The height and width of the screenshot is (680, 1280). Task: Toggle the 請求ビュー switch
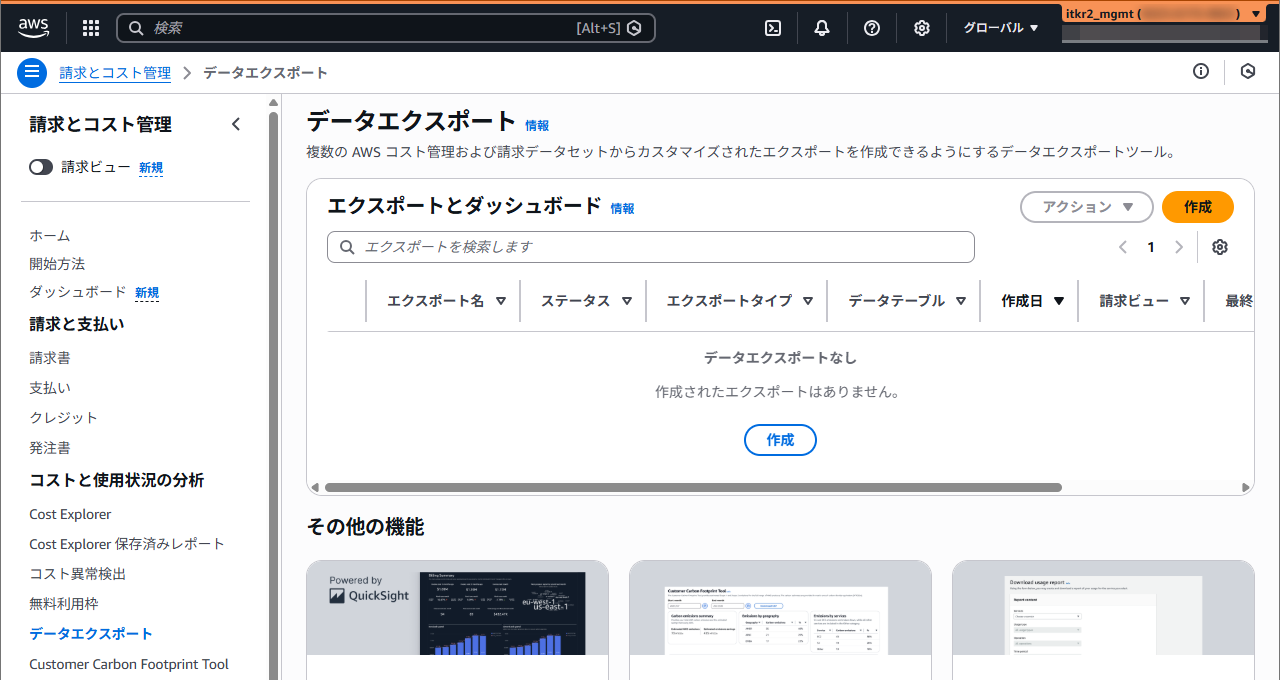[41, 167]
